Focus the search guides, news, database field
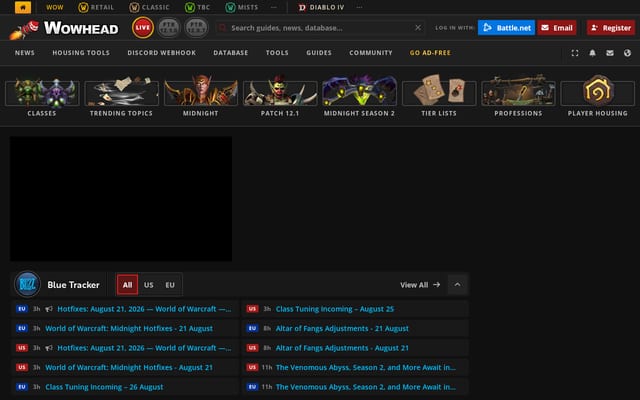 (x=318, y=28)
